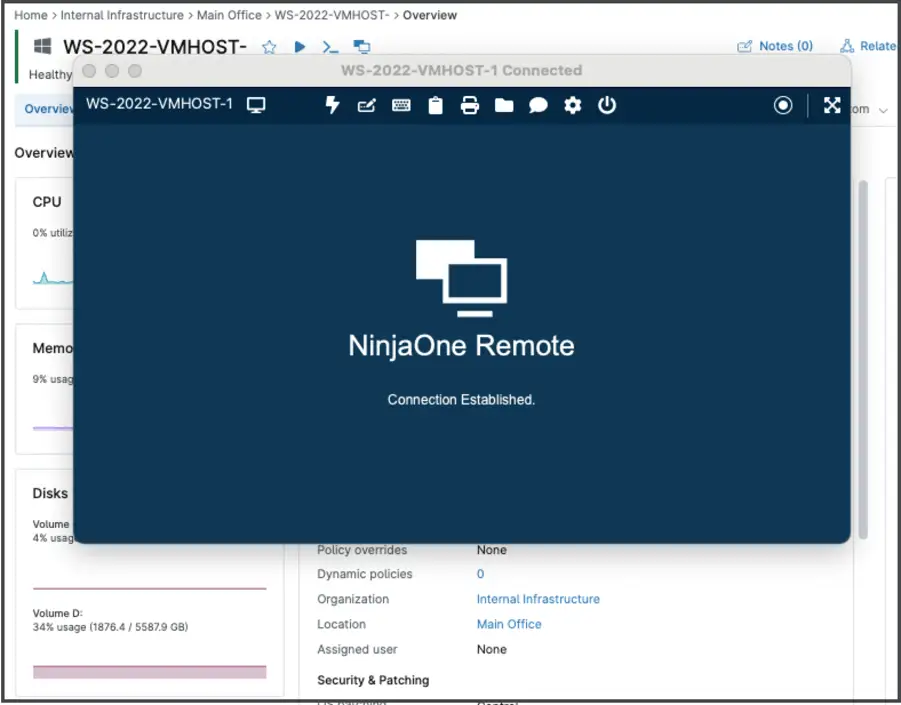Click the power icon in remote toolbar
The image size is (901, 705).
607,105
